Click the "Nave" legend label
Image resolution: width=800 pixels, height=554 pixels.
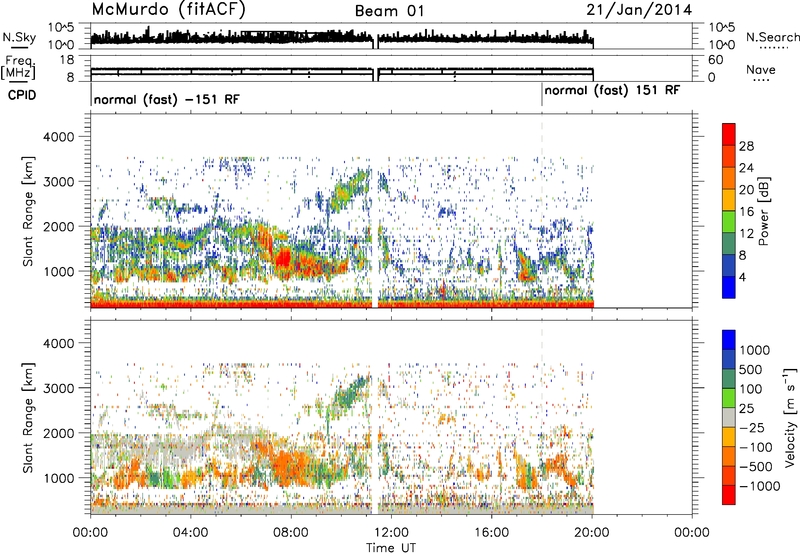tap(760, 70)
